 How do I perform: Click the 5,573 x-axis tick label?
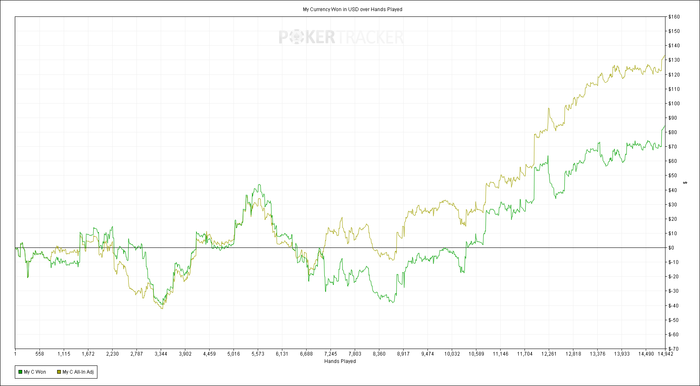[258, 354]
